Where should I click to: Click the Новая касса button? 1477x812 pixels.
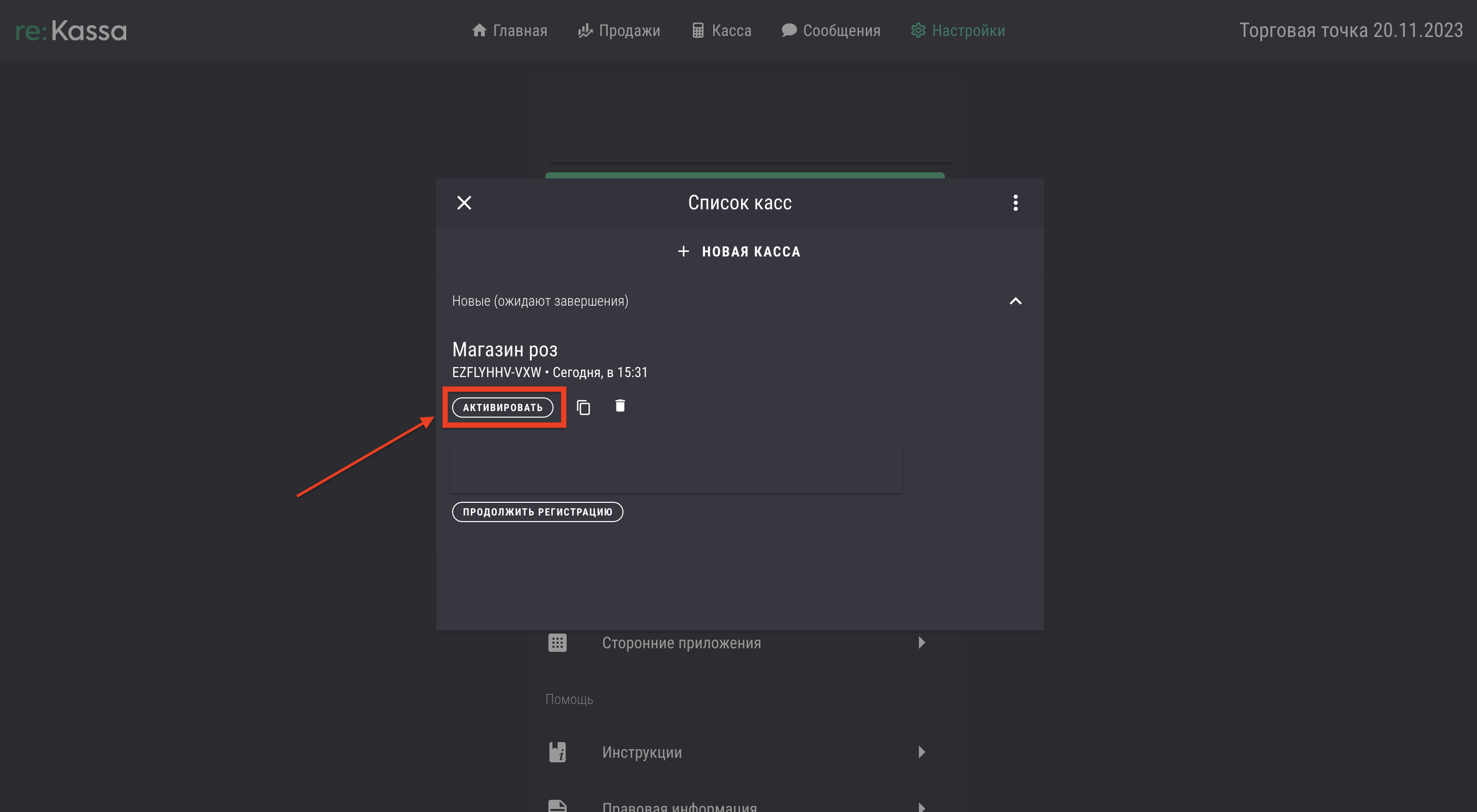(739, 251)
